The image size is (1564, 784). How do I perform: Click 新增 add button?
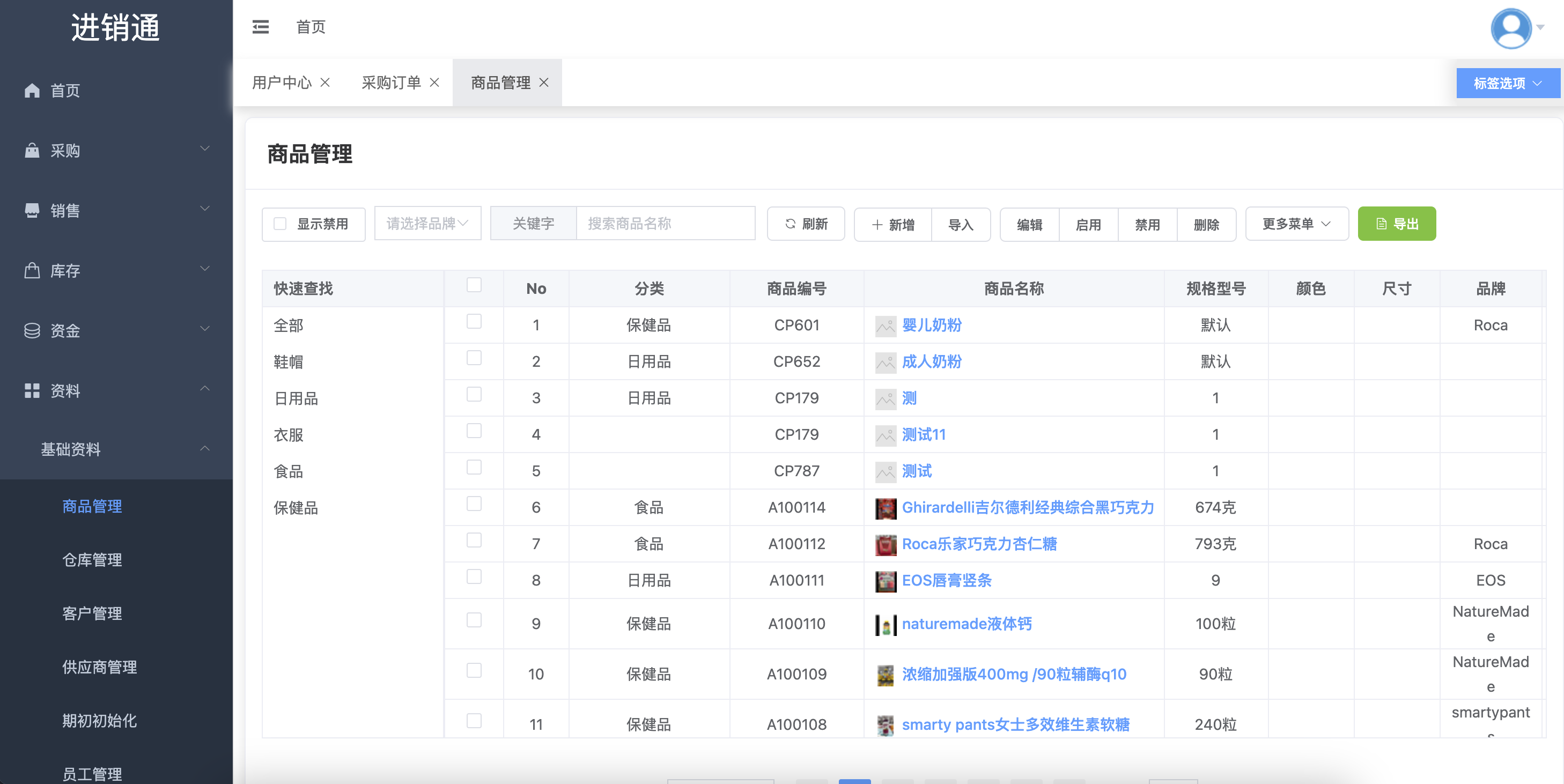(892, 225)
